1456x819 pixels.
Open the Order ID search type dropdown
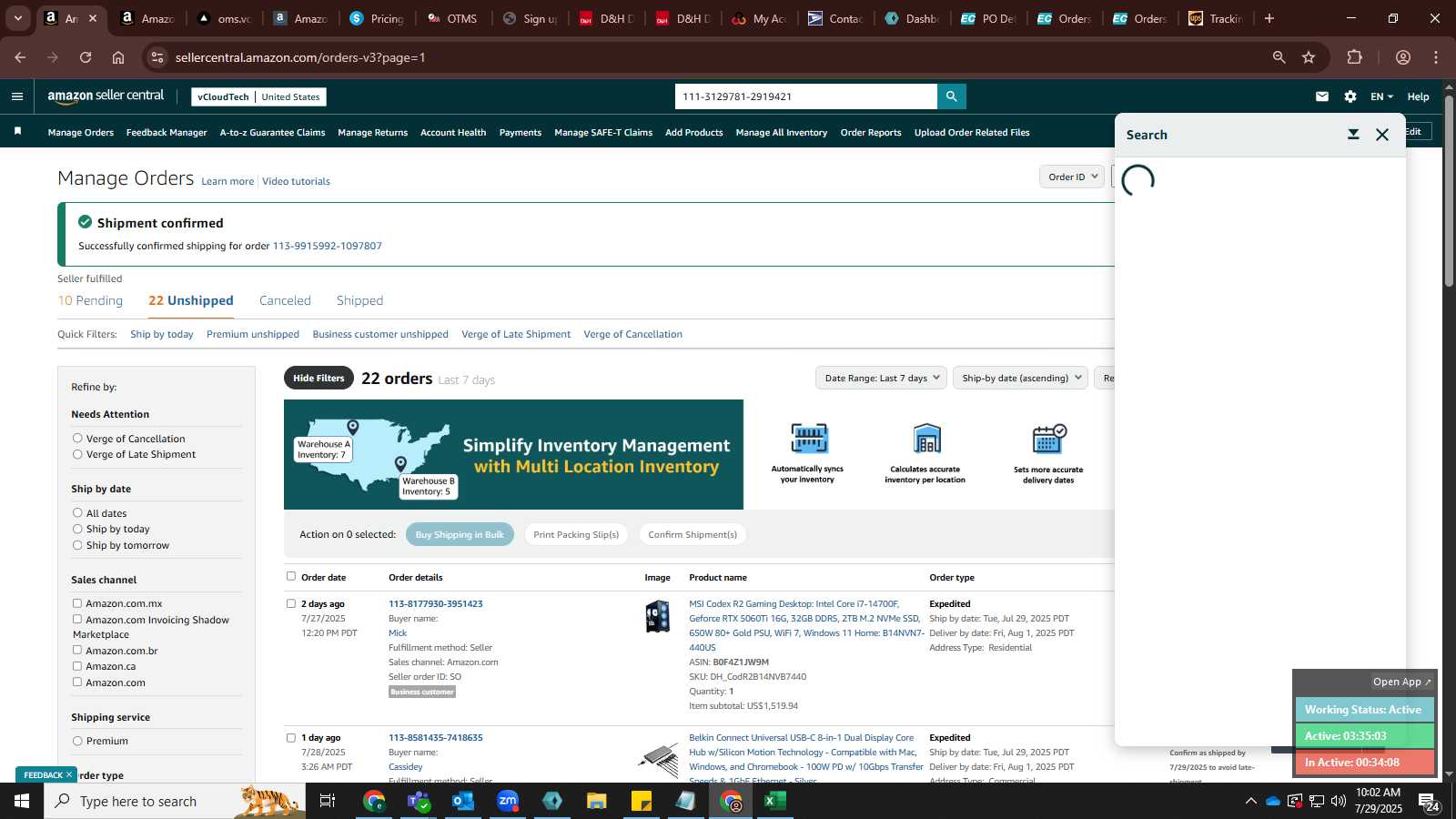tap(1072, 177)
